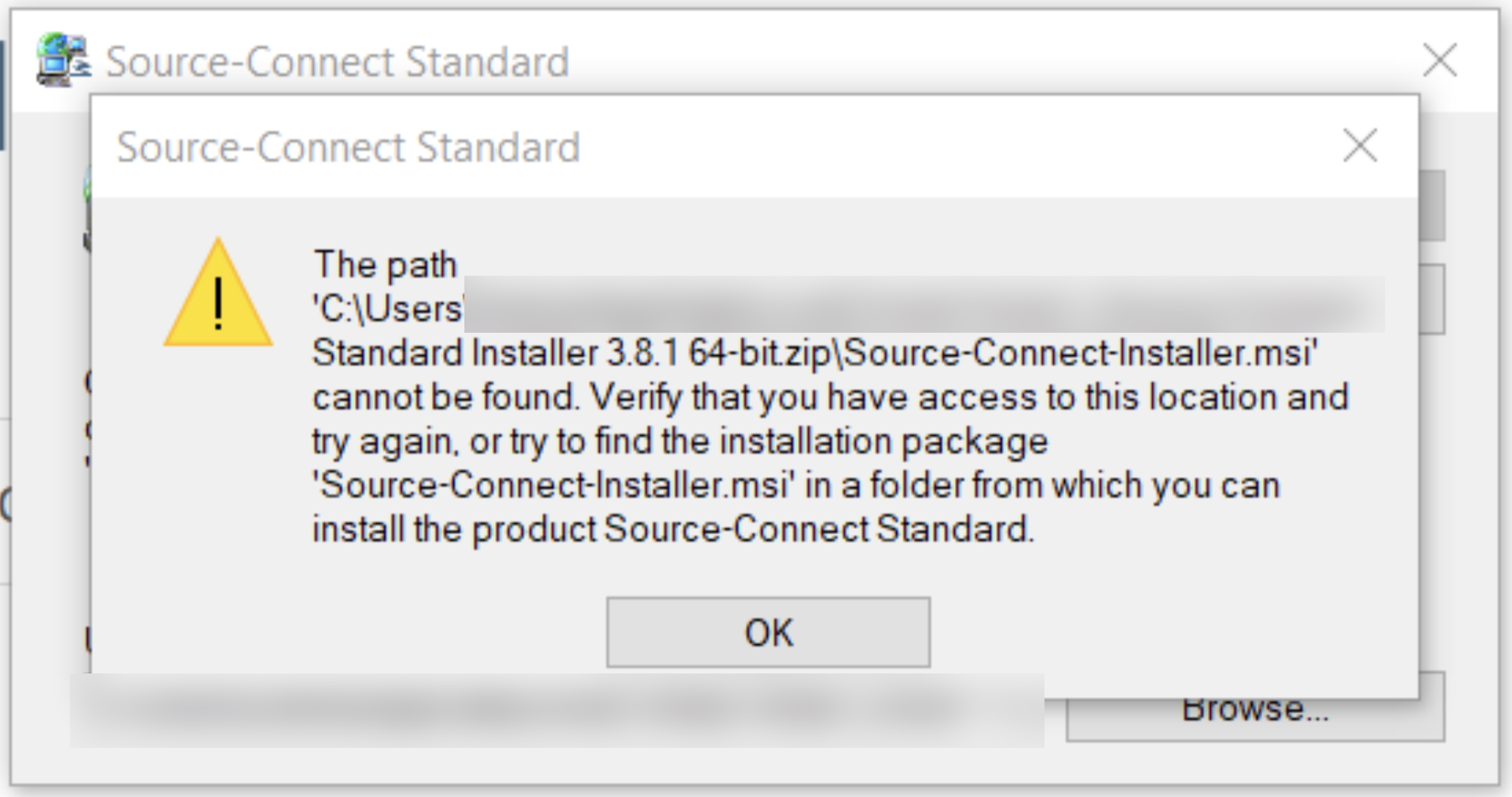Image resolution: width=1512 pixels, height=797 pixels.
Task: Click the blurred portion of the file path
Action: [923, 305]
